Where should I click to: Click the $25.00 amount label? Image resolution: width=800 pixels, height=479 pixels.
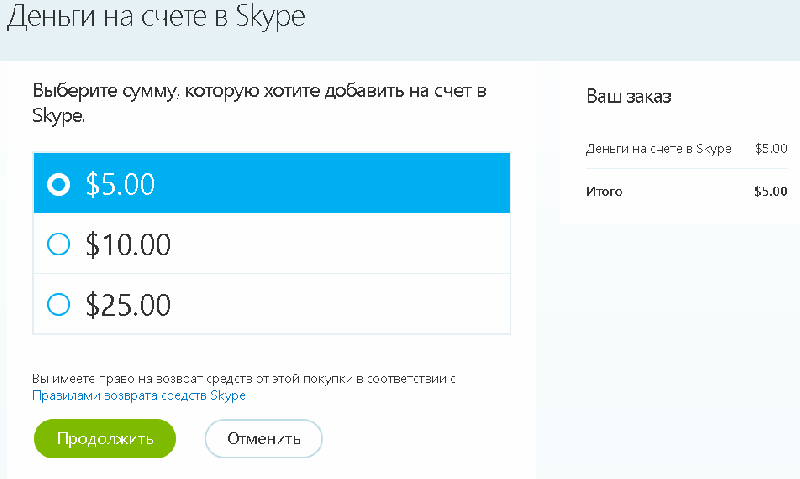pyautogui.click(x=128, y=304)
